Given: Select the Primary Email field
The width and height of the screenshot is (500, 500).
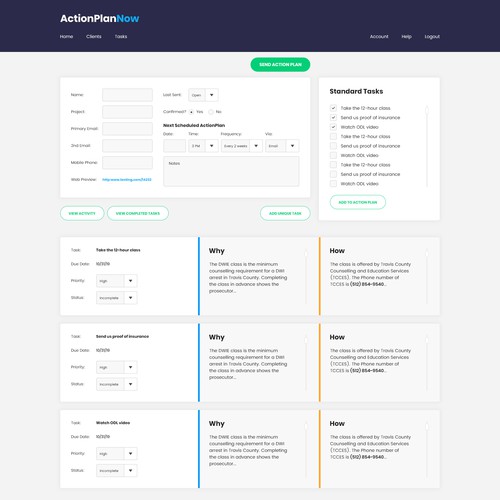Looking at the screenshot, I should tap(127, 129).
